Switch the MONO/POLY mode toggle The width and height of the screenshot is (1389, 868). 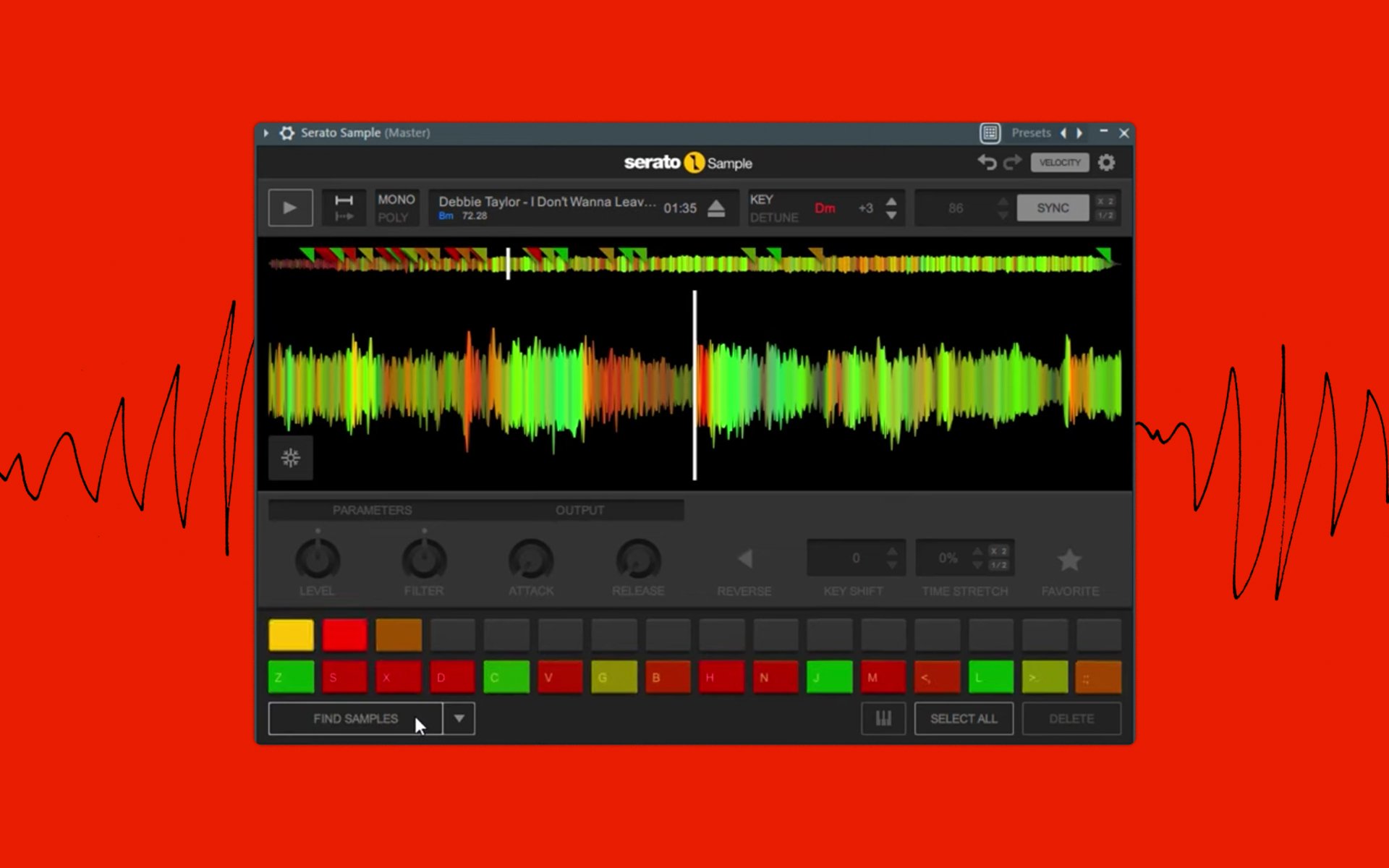click(396, 208)
